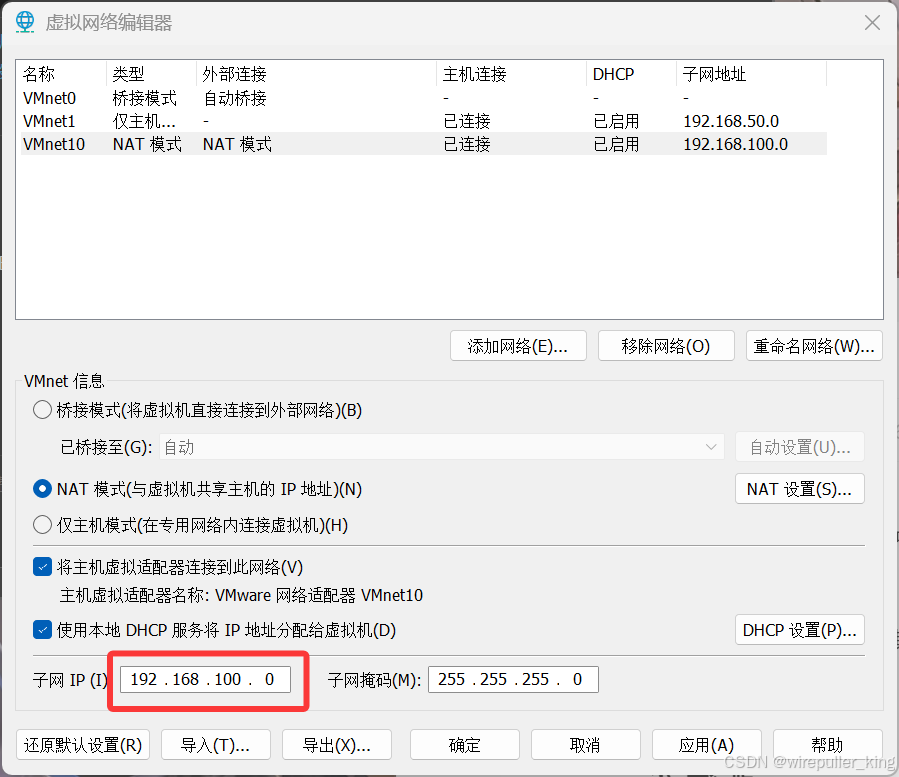Click the 192.168.50.0 subnet cell
The image size is (899, 777).
coord(731,121)
